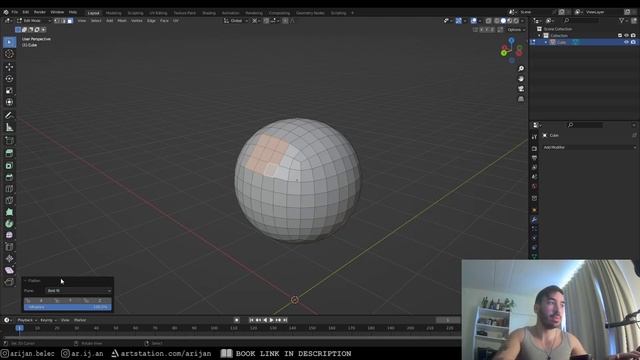
Task: Open the timeline Keying dropdown
Action: point(48,320)
